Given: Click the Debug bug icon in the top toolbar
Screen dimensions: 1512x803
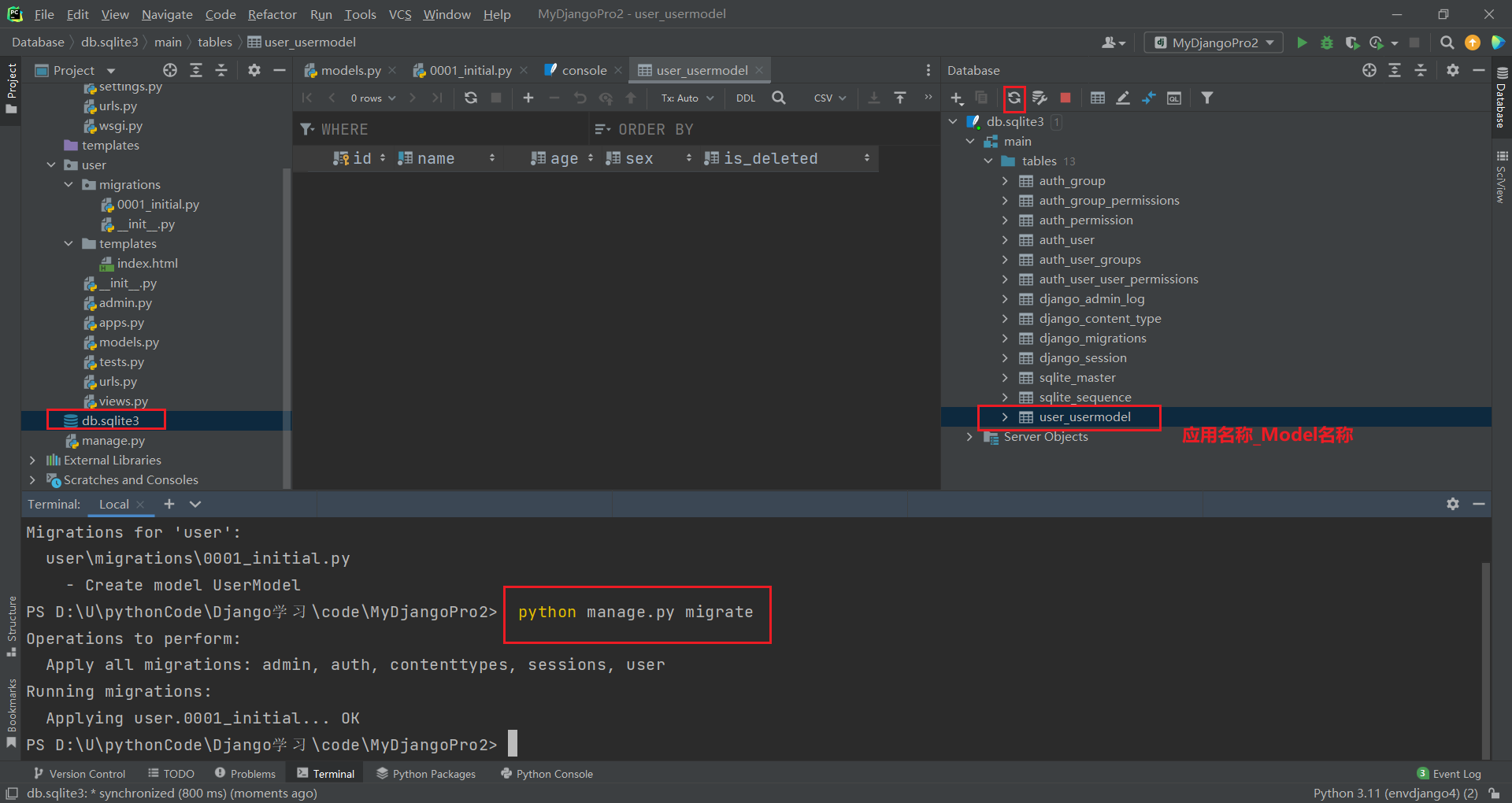Looking at the screenshot, I should [x=1327, y=43].
